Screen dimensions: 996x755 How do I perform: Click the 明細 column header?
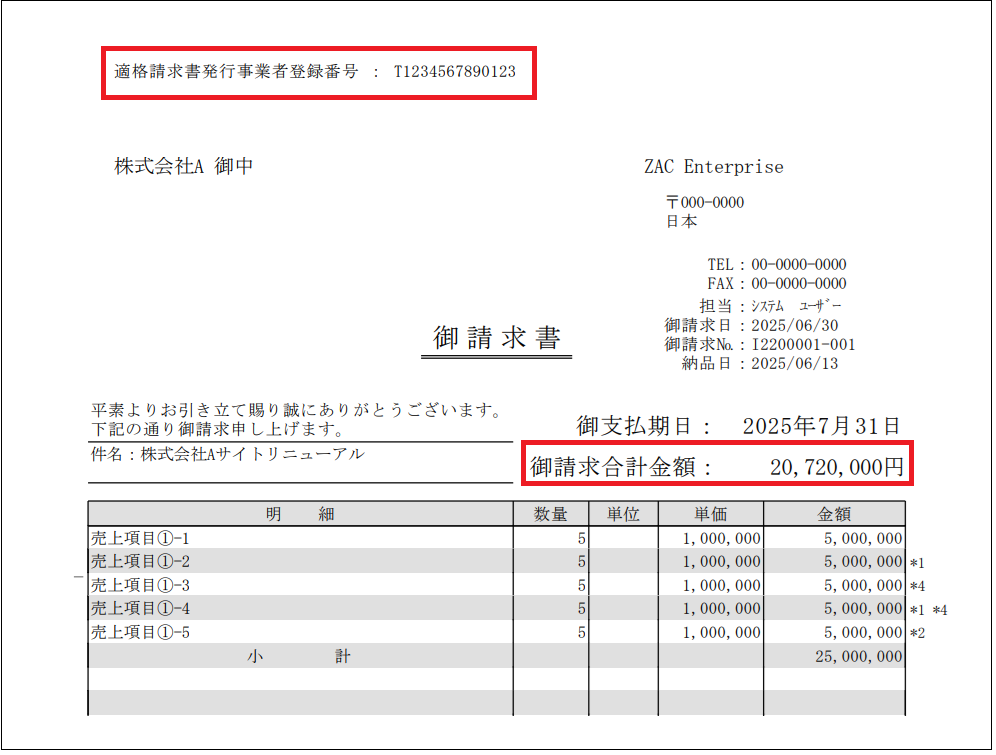click(300, 514)
